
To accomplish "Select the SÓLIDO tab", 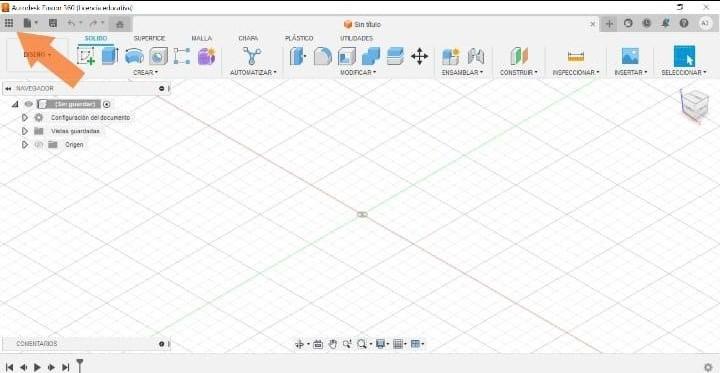I will [x=96, y=39].
